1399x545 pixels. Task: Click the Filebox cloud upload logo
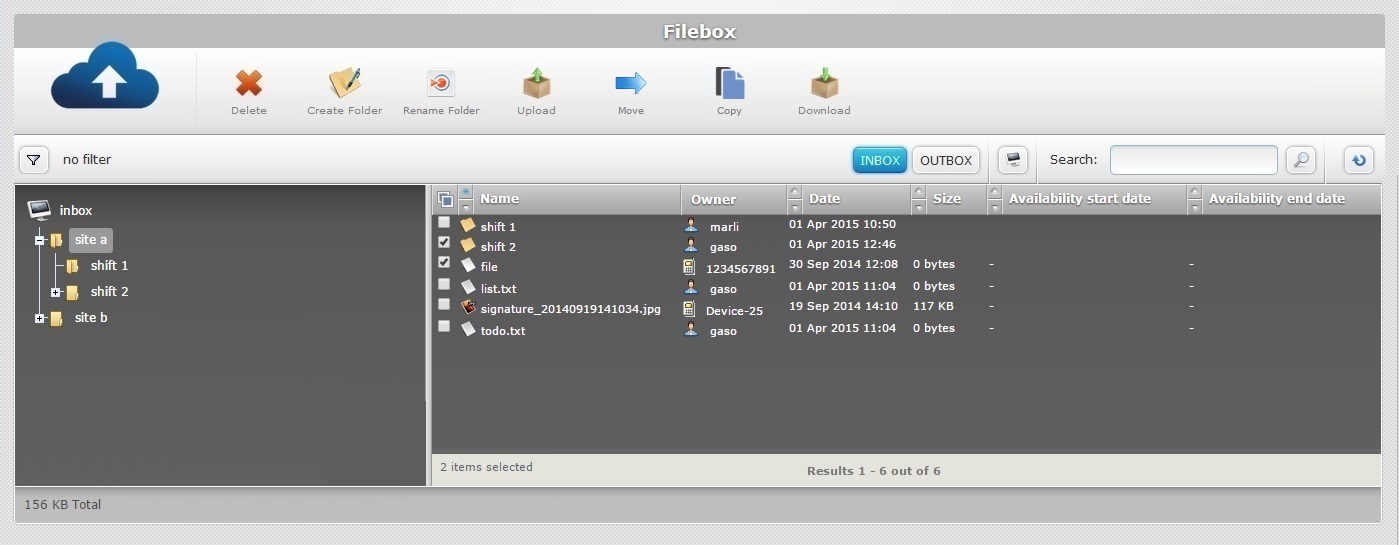[105, 76]
